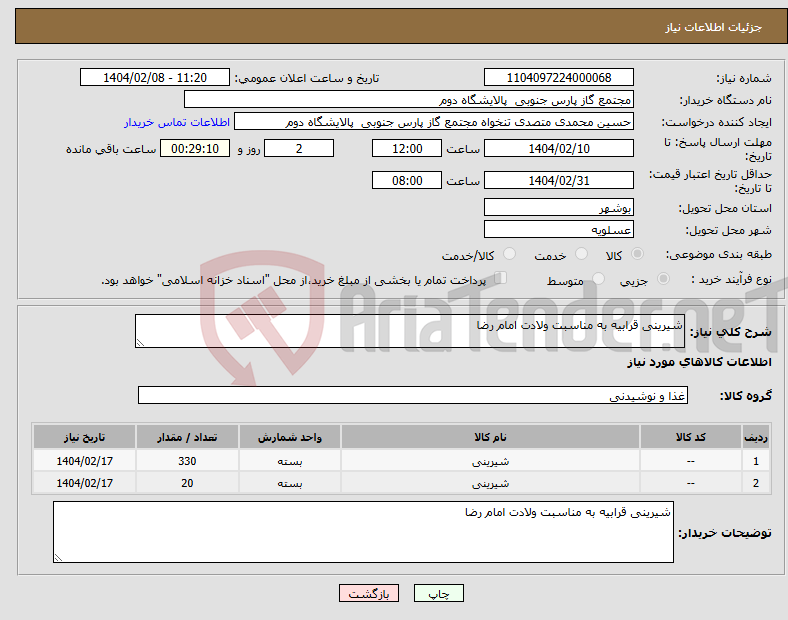This screenshot has width=788, height=620.
Task: Click the response deadline time 12:00
Action: tap(407, 148)
